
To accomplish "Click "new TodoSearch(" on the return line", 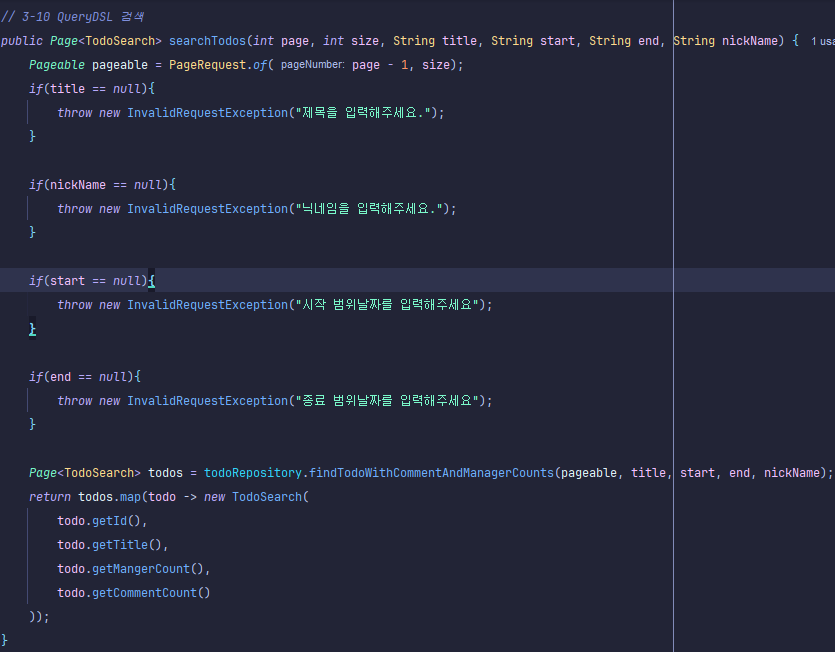I will 256,497.
